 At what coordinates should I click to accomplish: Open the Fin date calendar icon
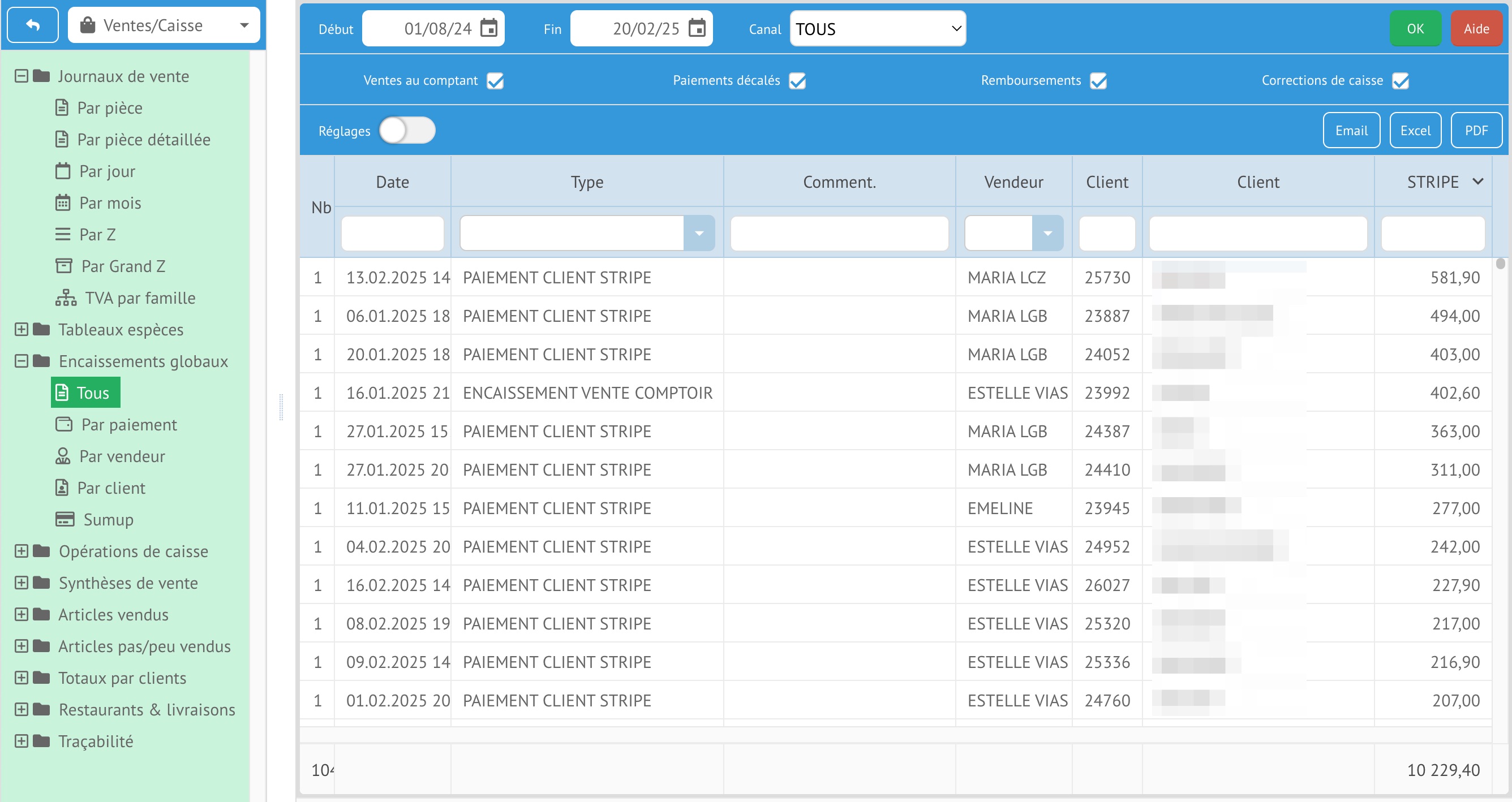click(x=697, y=28)
